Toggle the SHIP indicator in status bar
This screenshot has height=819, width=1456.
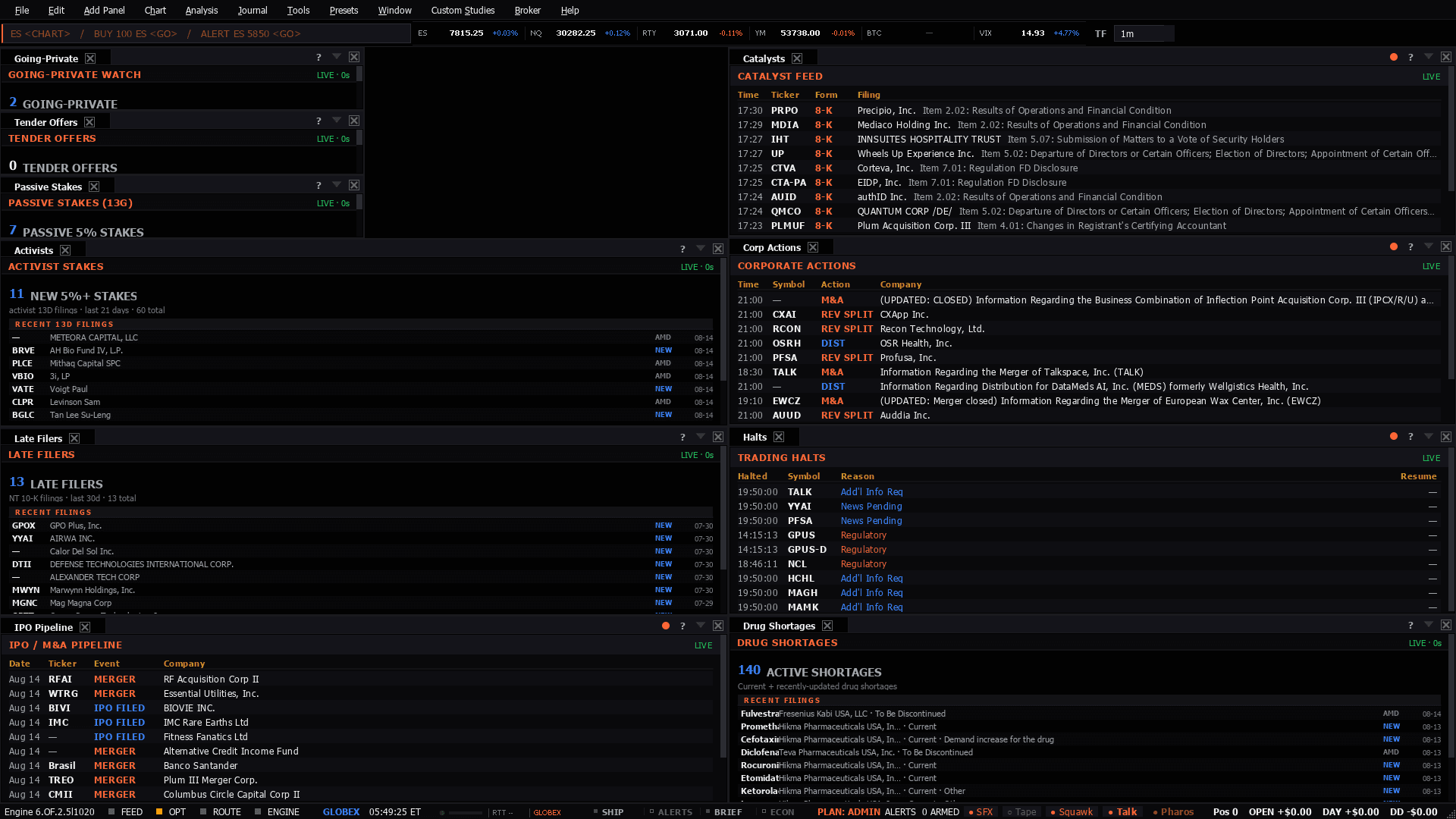tap(608, 811)
